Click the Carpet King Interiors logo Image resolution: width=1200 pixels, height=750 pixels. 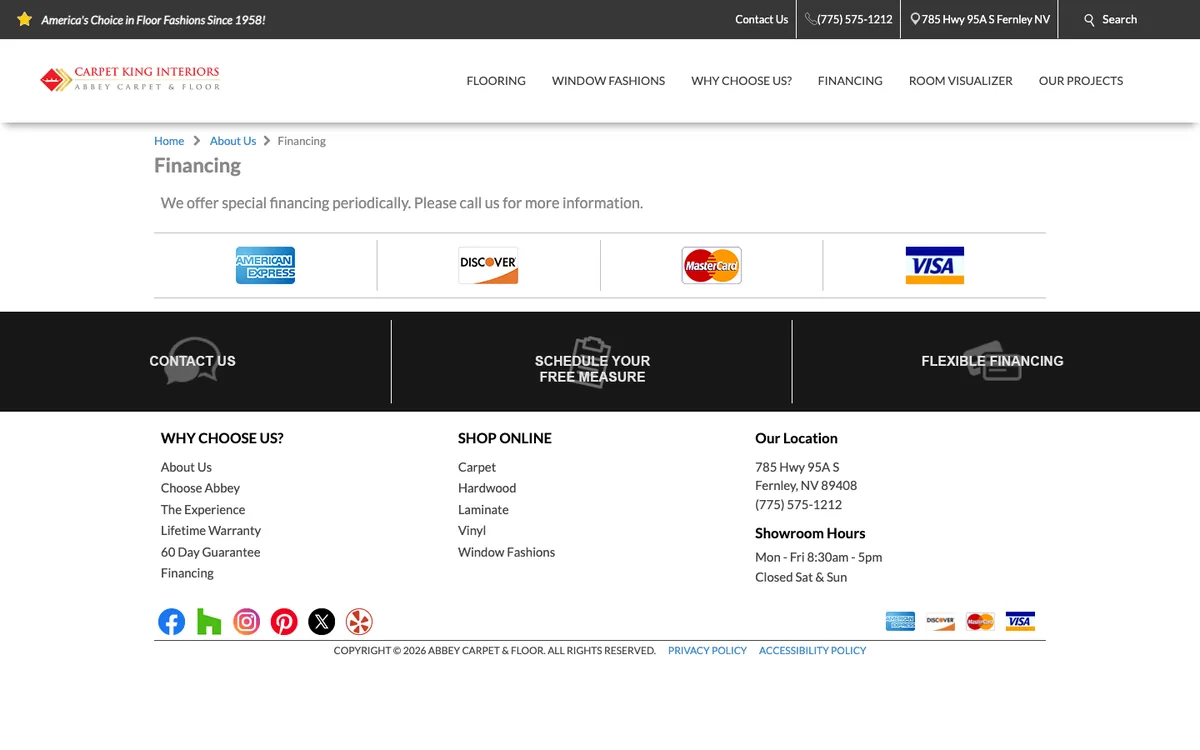[130, 79]
